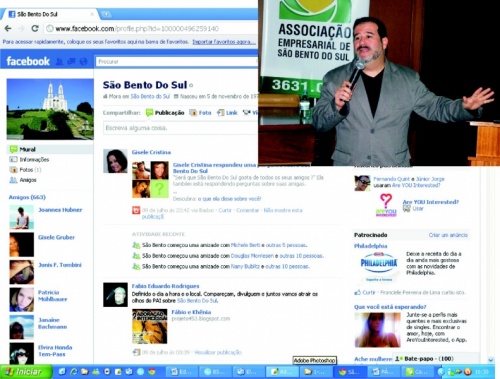Choose Publicação share option

point(166,113)
